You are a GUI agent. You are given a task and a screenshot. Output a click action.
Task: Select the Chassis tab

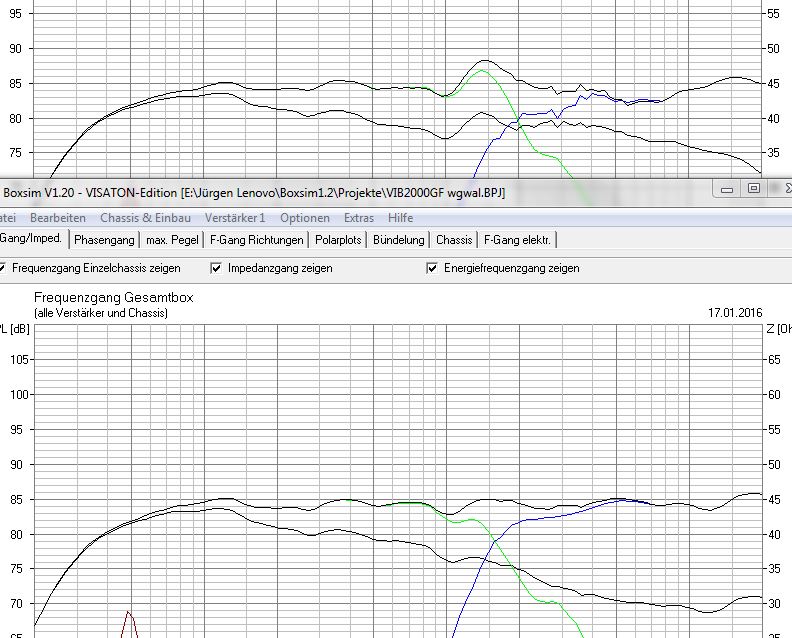(x=453, y=240)
